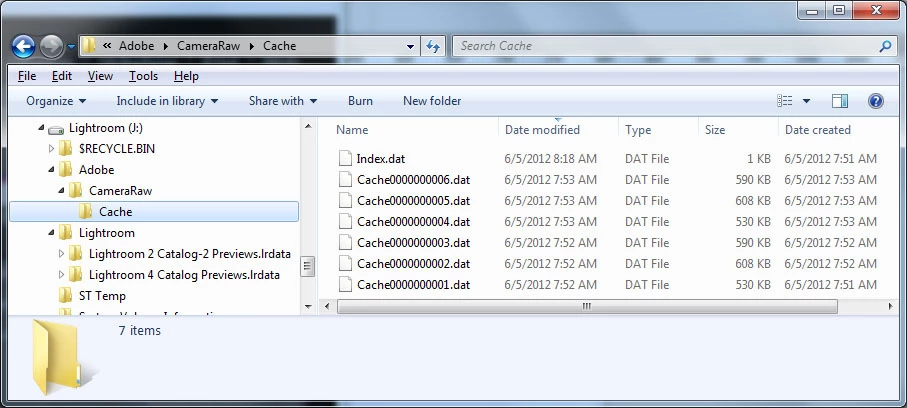Select the file Cache0000000004.dat

click(x=413, y=222)
